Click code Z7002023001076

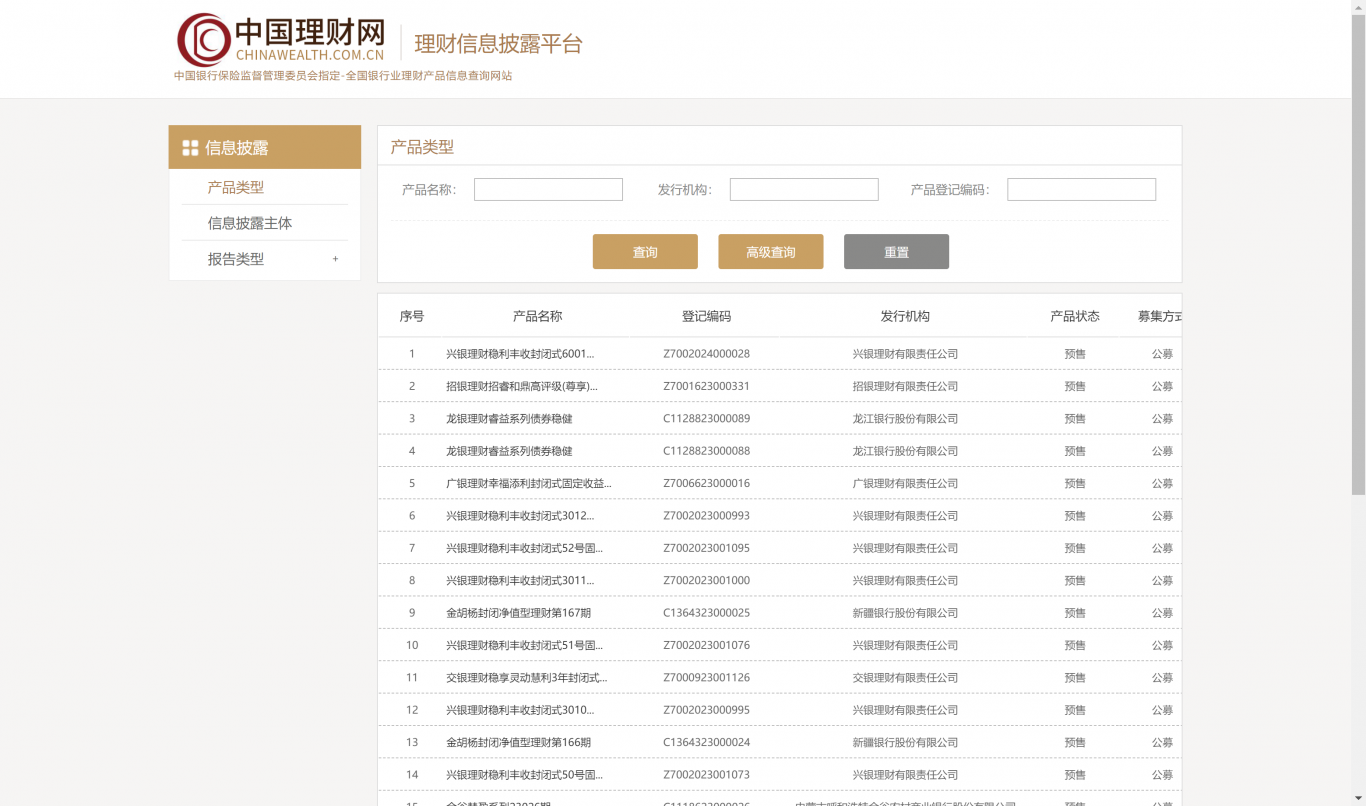pyautogui.click(x=707, y=645)
